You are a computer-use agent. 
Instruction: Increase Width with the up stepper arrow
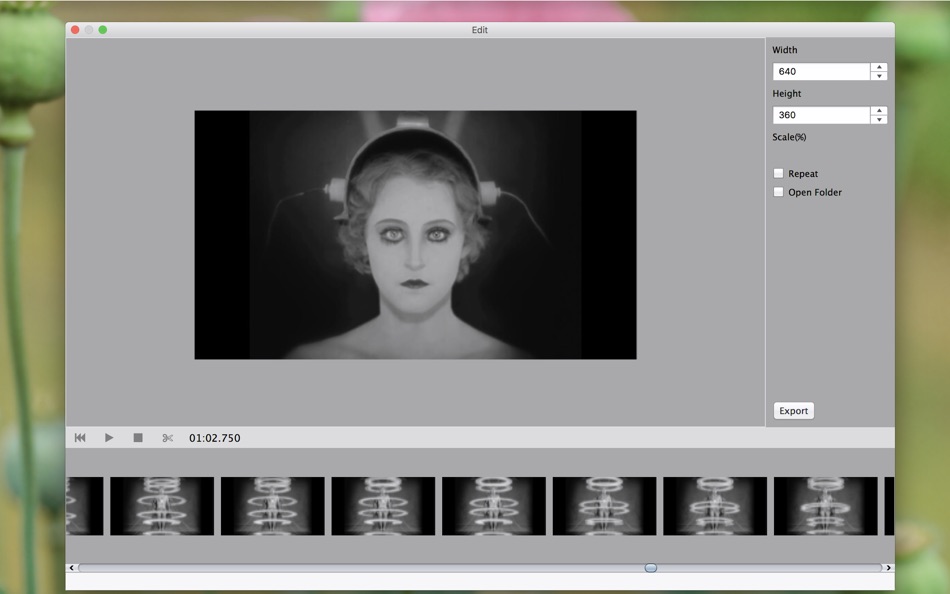(879, 67)
